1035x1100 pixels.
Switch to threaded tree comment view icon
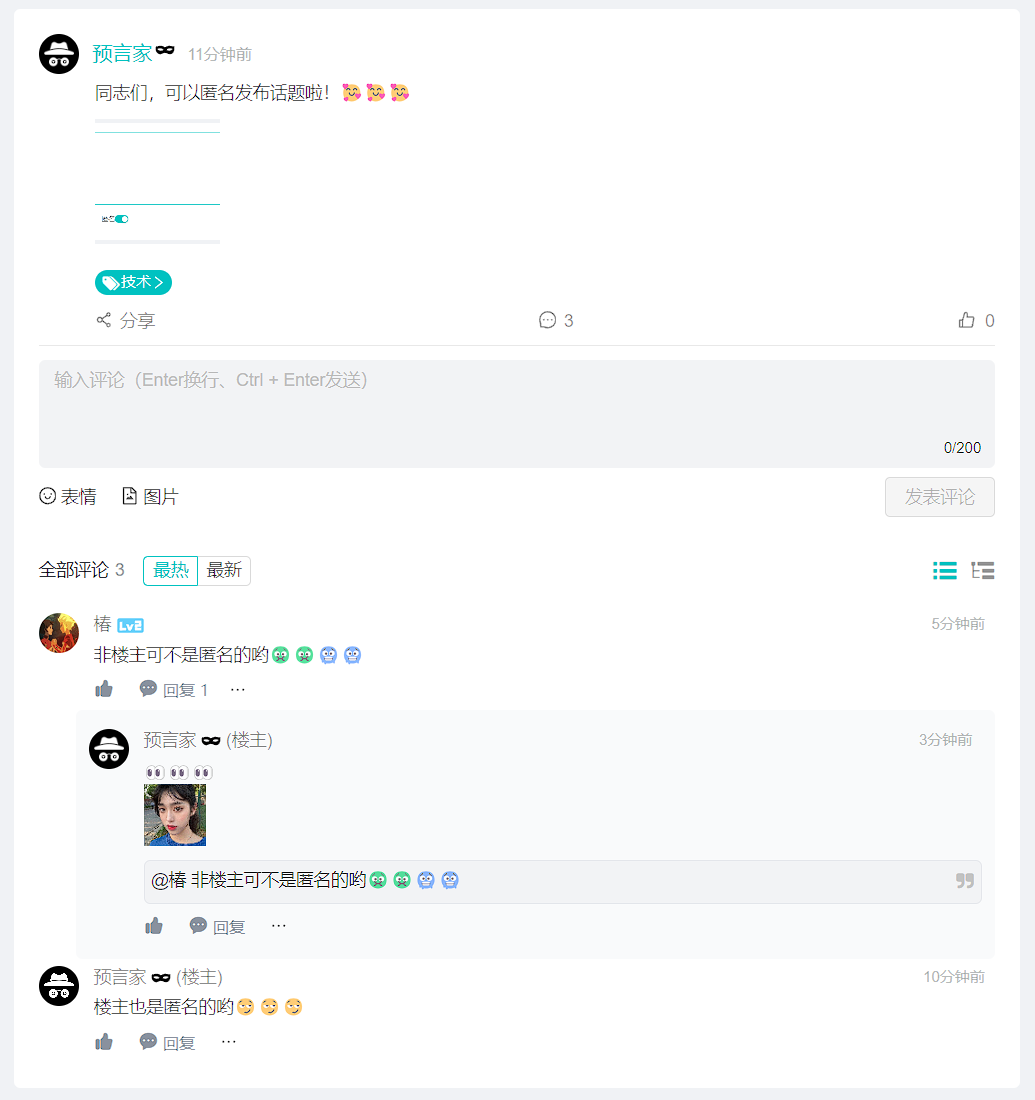coord(983,571)
